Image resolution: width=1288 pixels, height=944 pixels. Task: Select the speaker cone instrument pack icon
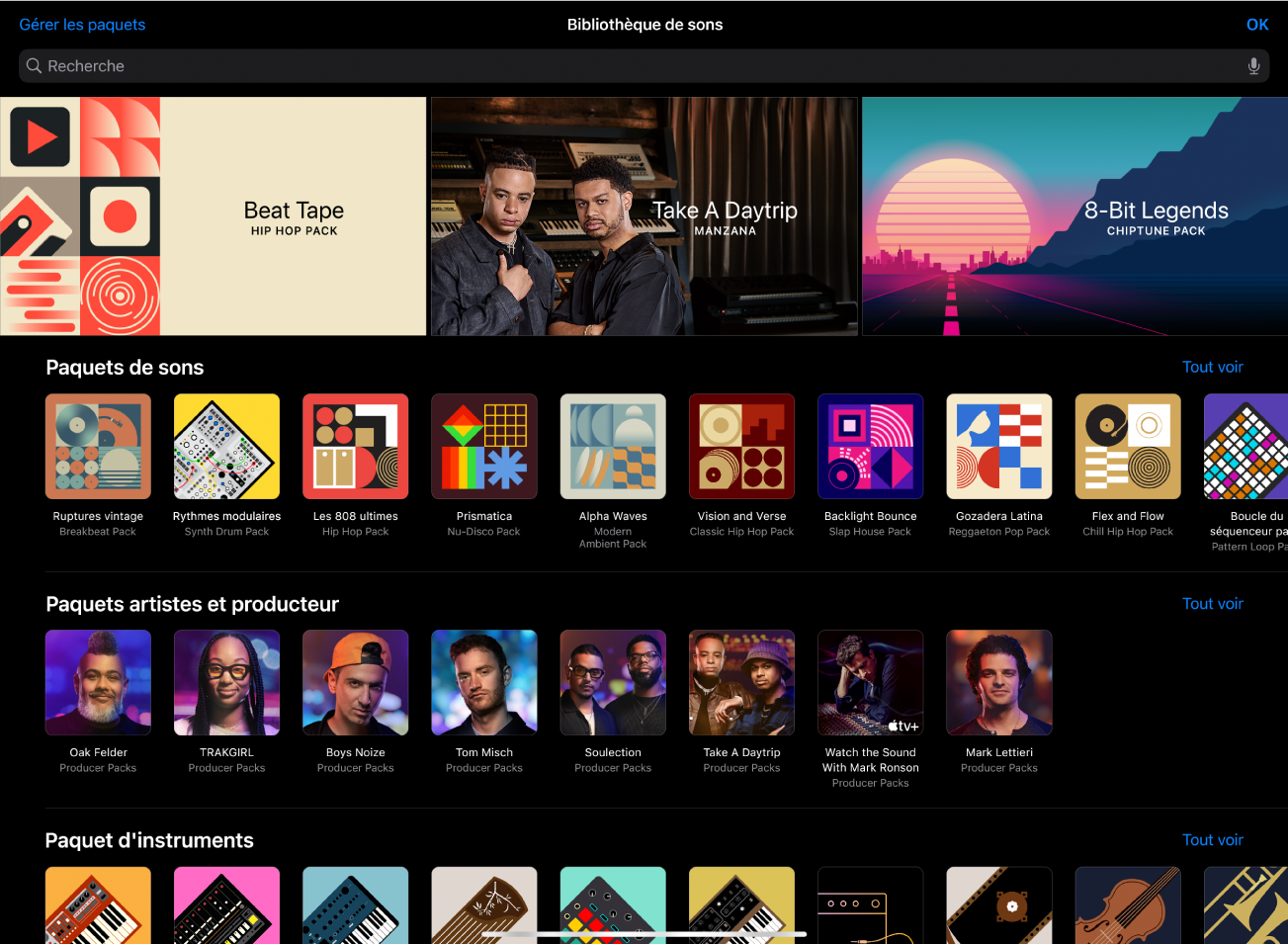[999, 905]
